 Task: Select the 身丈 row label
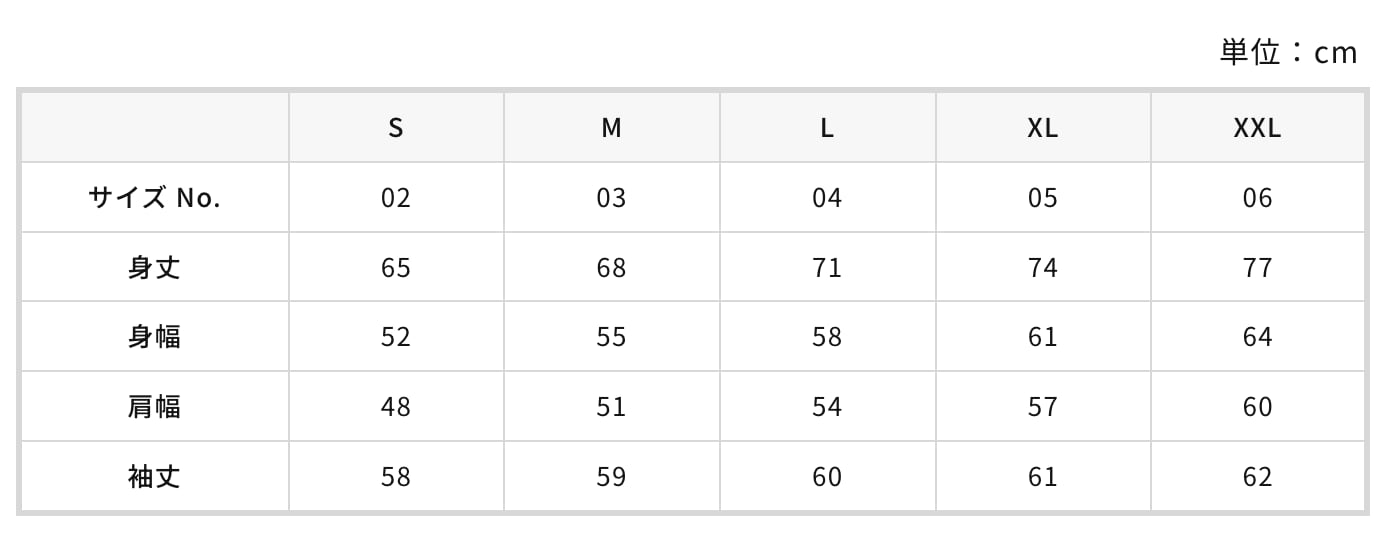[x=154, y=268]
